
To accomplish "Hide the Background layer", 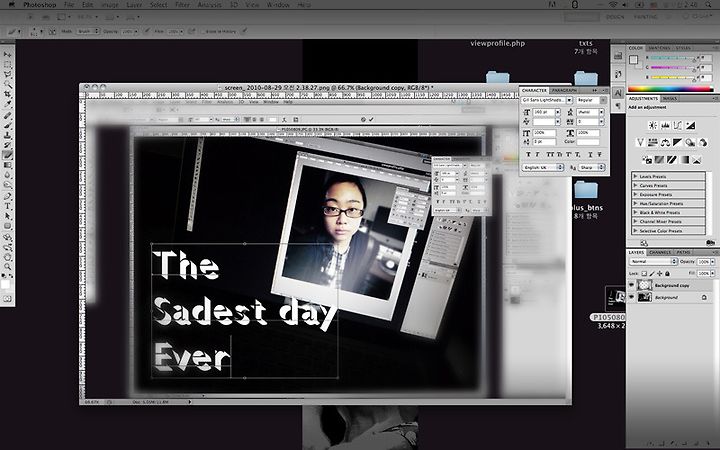I will (x=631, y=297).
